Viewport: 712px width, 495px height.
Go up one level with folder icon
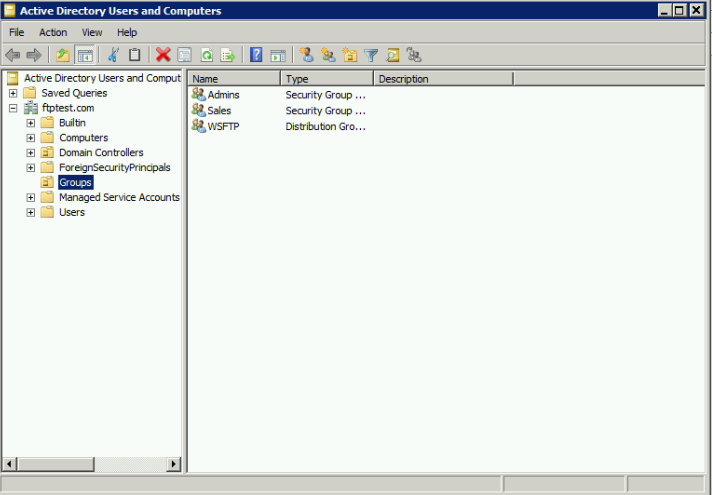point(63,55)
